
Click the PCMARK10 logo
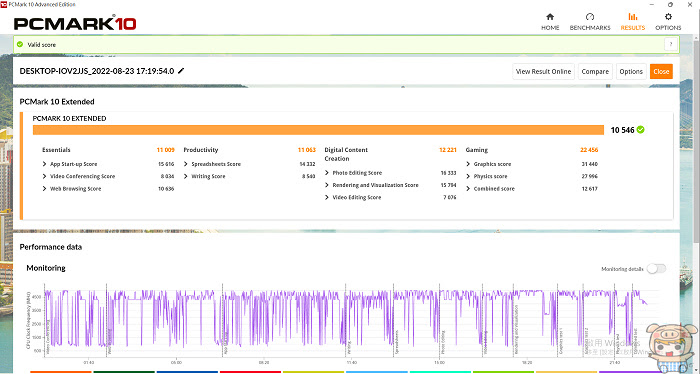[x=75, y=23]
